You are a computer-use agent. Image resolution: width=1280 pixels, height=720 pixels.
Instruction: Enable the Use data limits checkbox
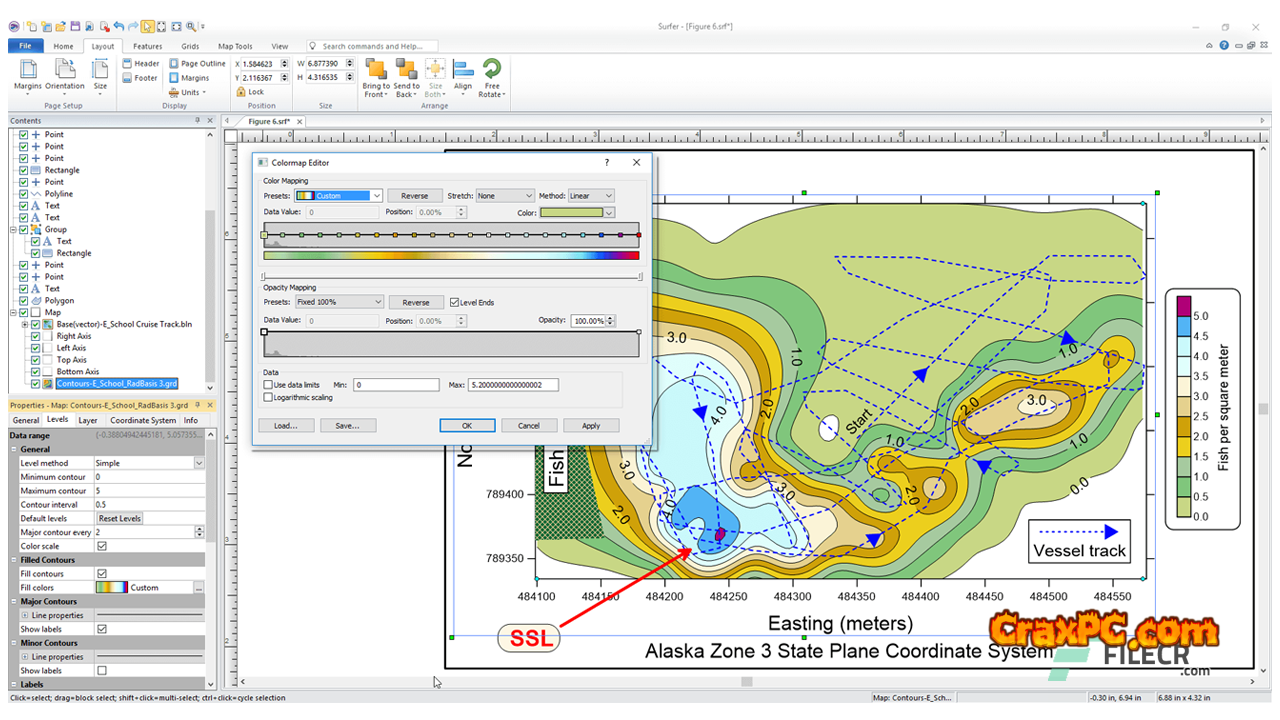pyautogui.click(x=268, y=385)
